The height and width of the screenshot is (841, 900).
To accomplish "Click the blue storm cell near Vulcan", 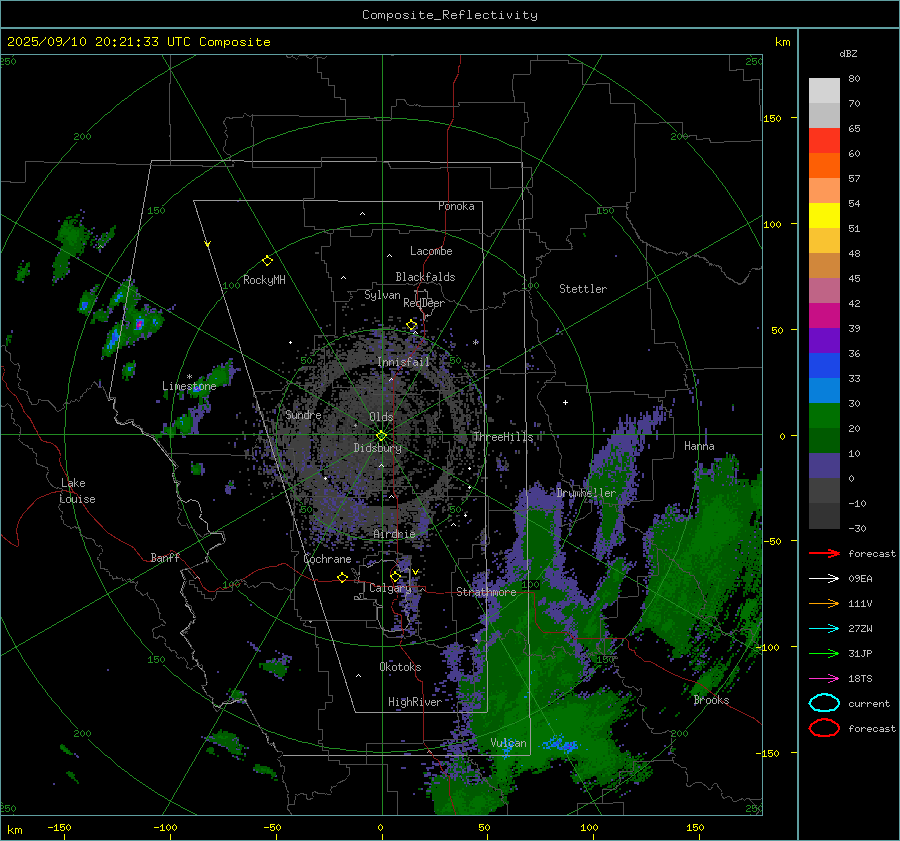I will click(561, 745).
